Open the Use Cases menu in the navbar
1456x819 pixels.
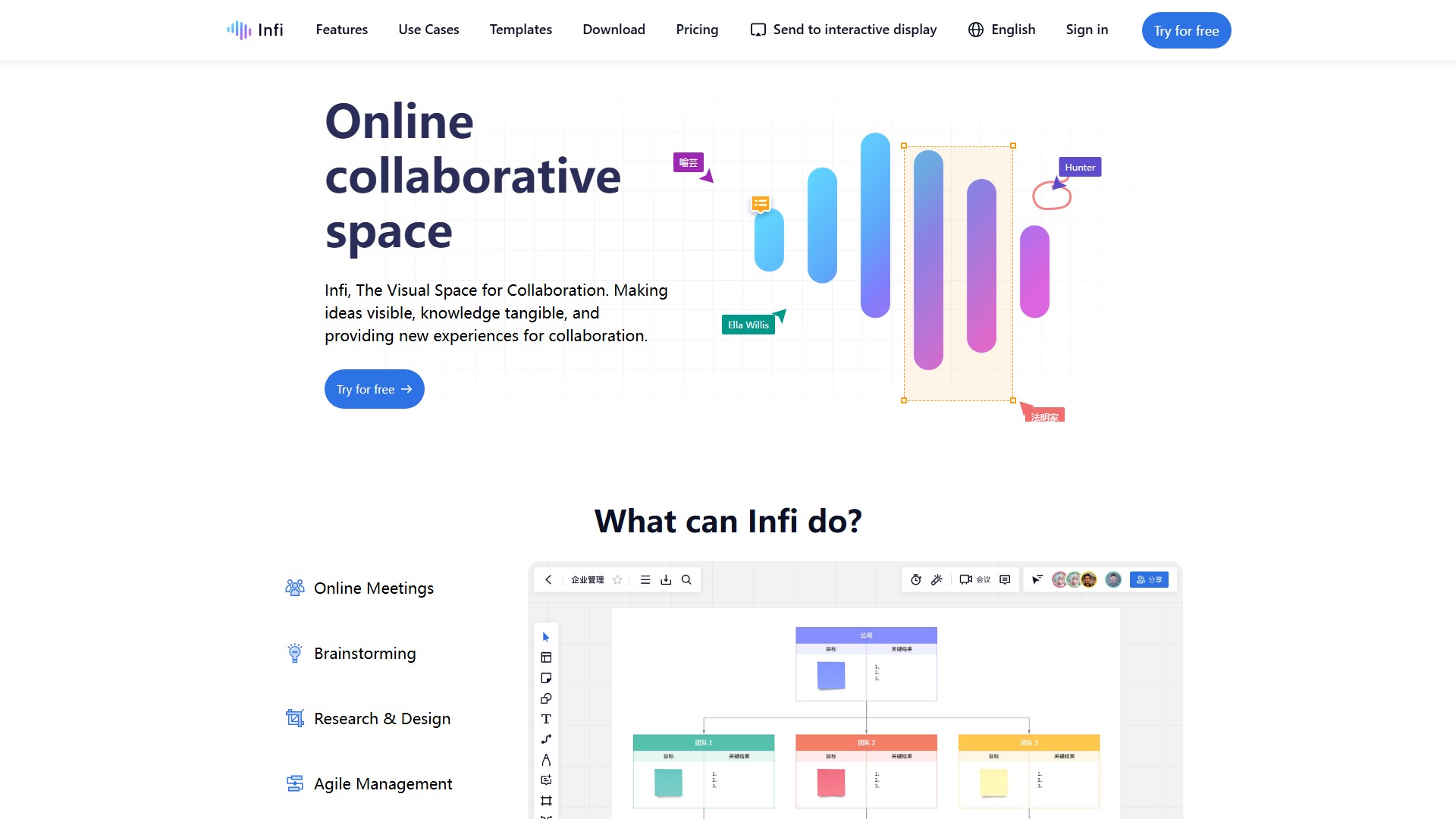[x=428, y=30]
